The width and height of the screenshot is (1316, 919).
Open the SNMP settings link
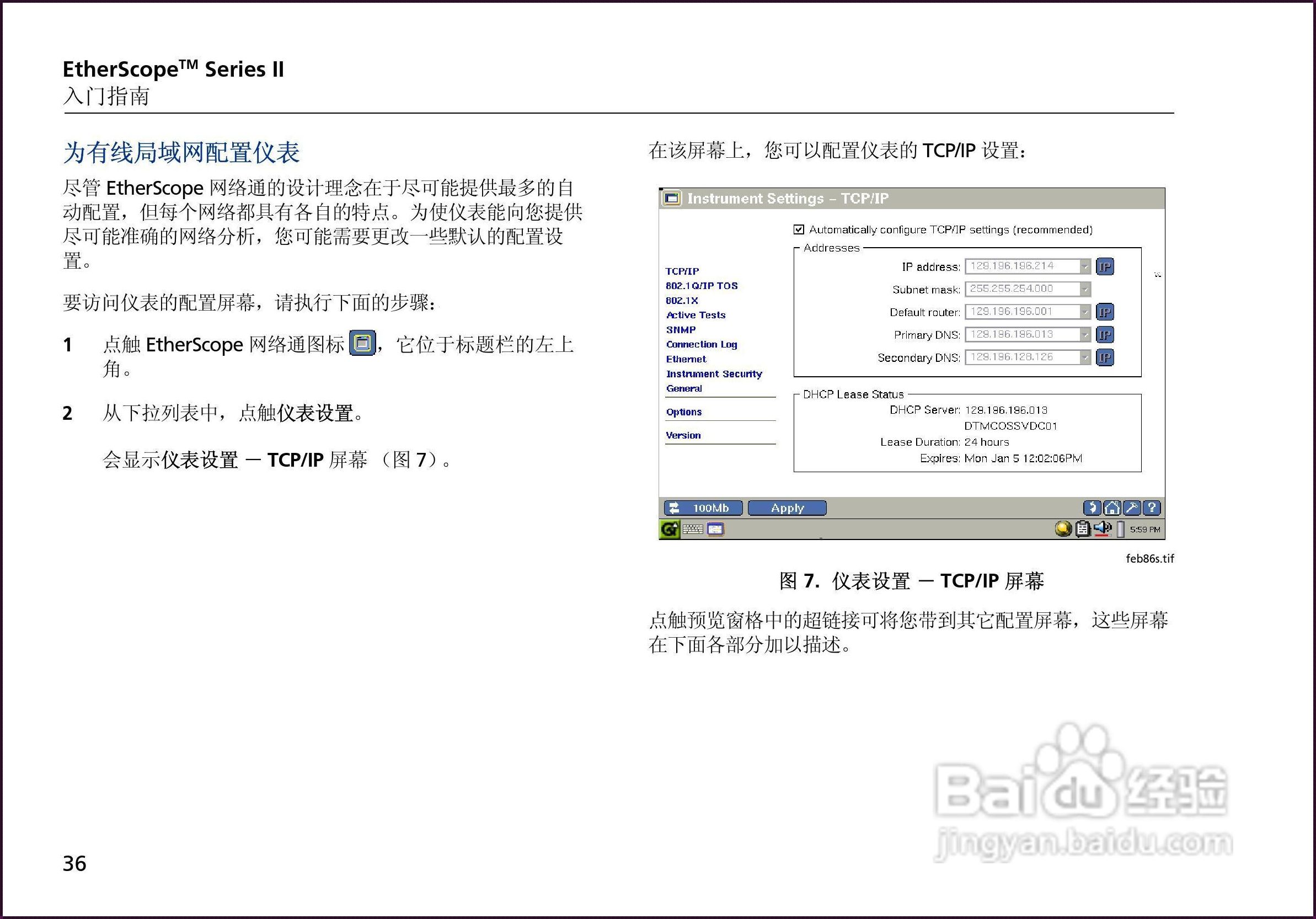[x=681, y=330]
